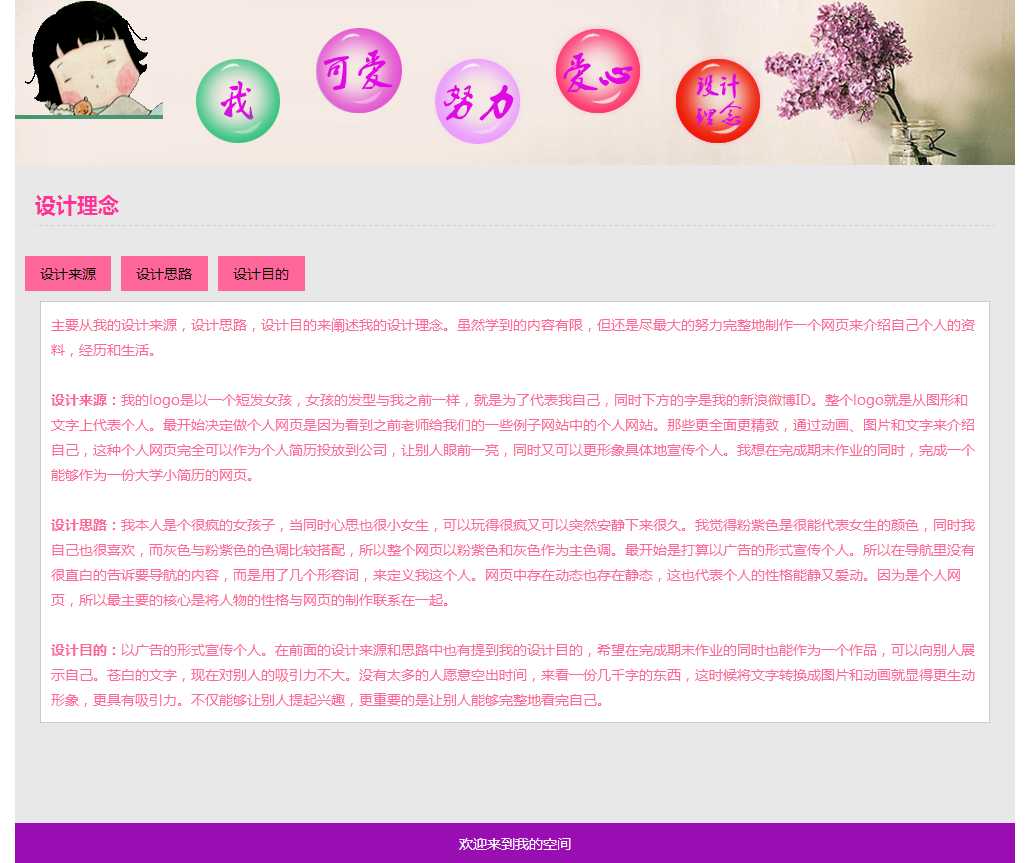Click the bold 设计思路： paragraph label
Image resolution: width=1029 pixels, height=863 pixels.
tap(85, 525)
